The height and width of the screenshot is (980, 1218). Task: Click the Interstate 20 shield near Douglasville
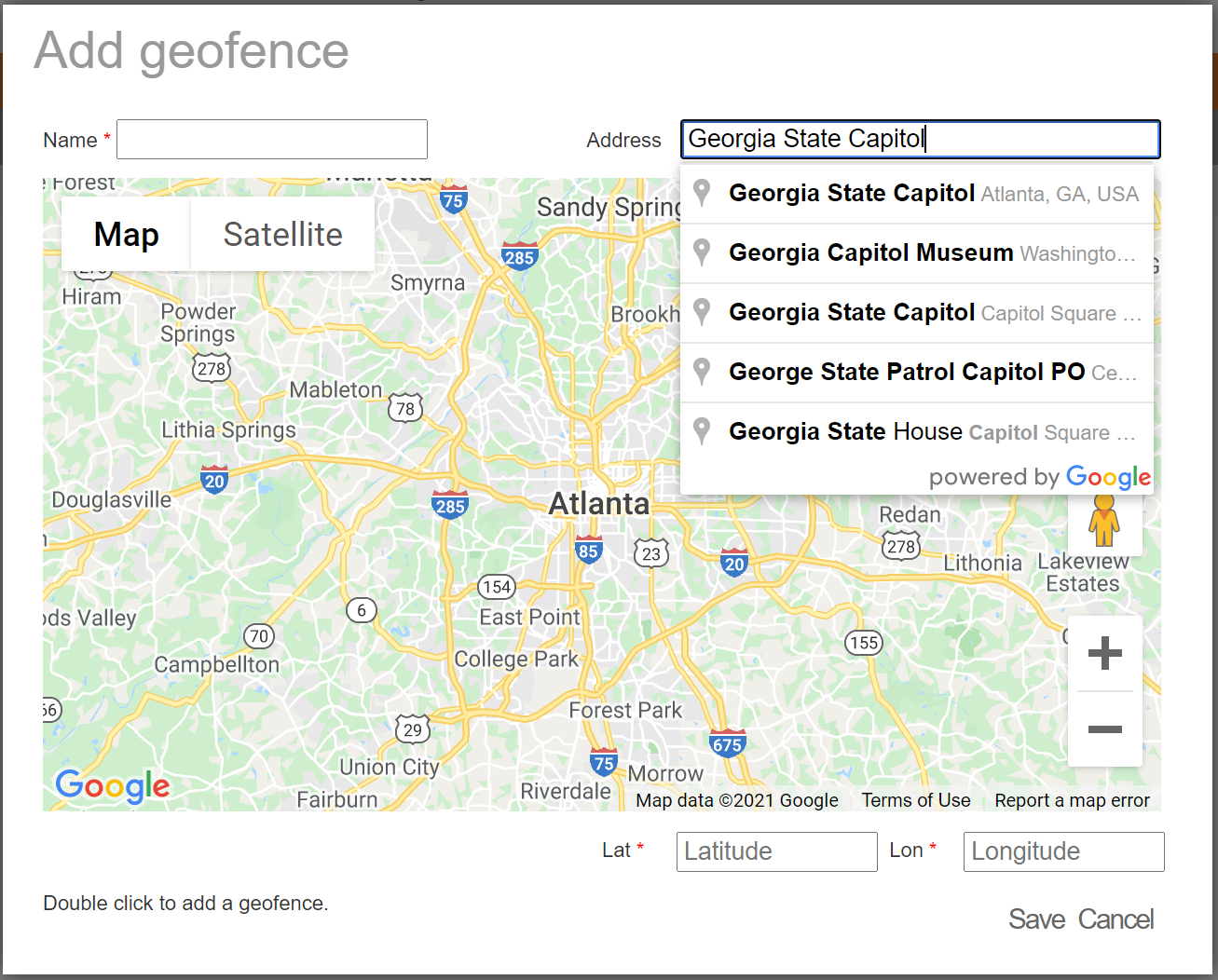click(x=214, y=480)
